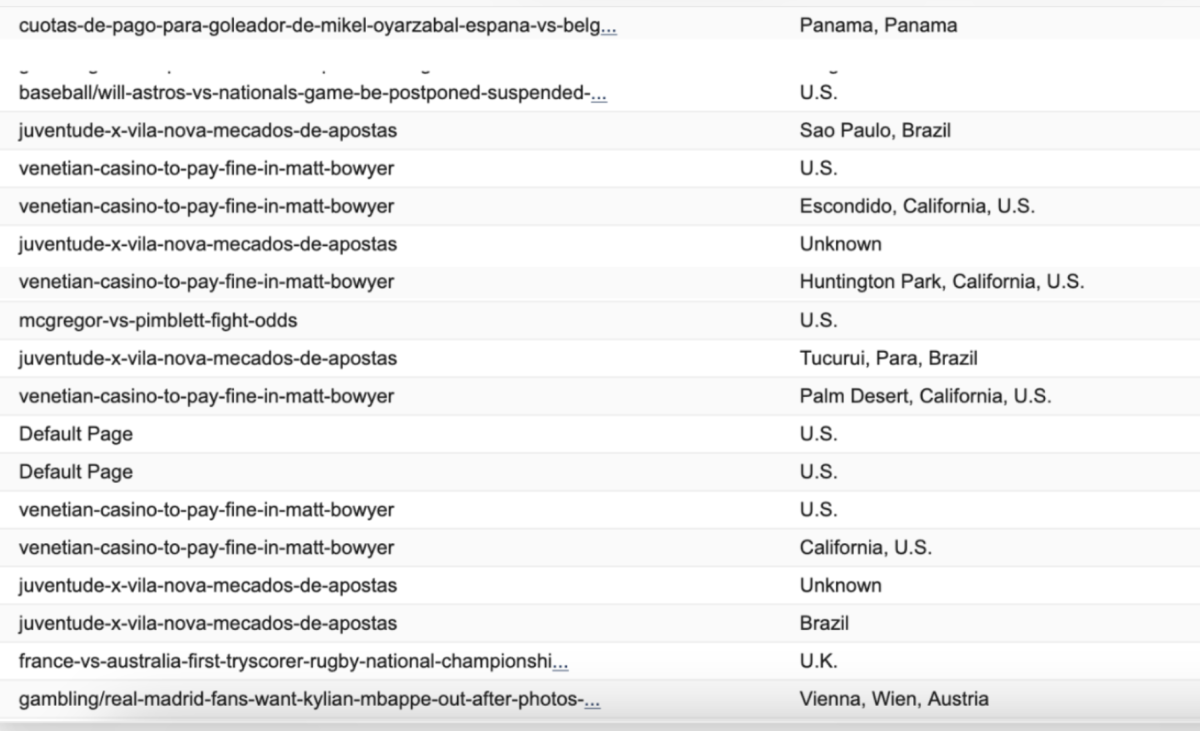This screenshot has height=731, width=1200.
Task: Select venetian-casino row from Escondido, California
Action: [600, 207]
